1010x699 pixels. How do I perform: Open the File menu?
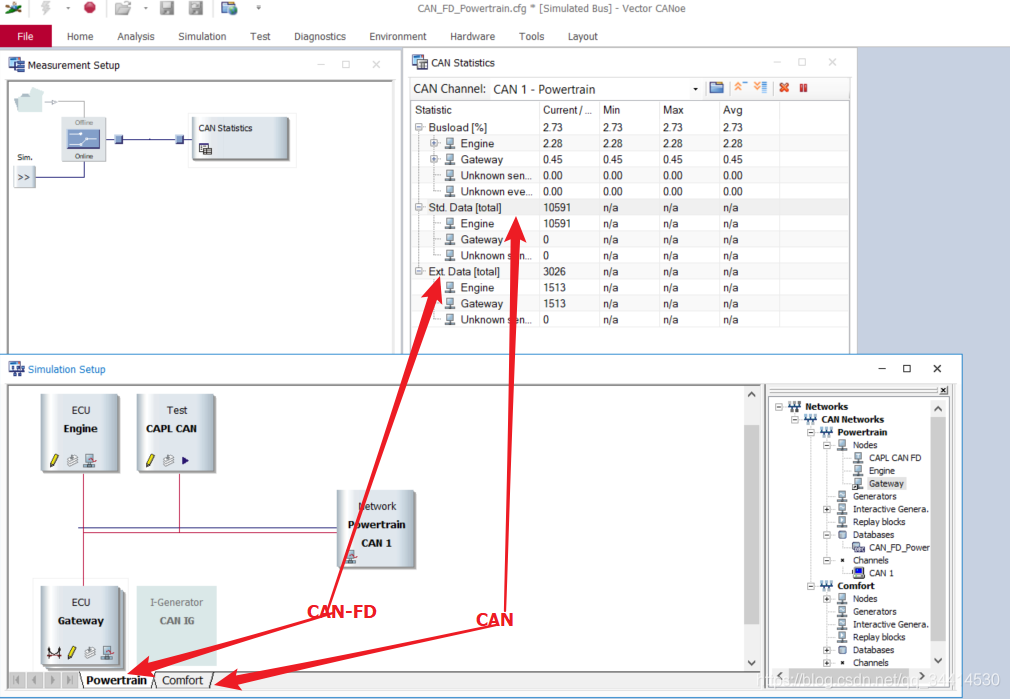pos(26,36)
